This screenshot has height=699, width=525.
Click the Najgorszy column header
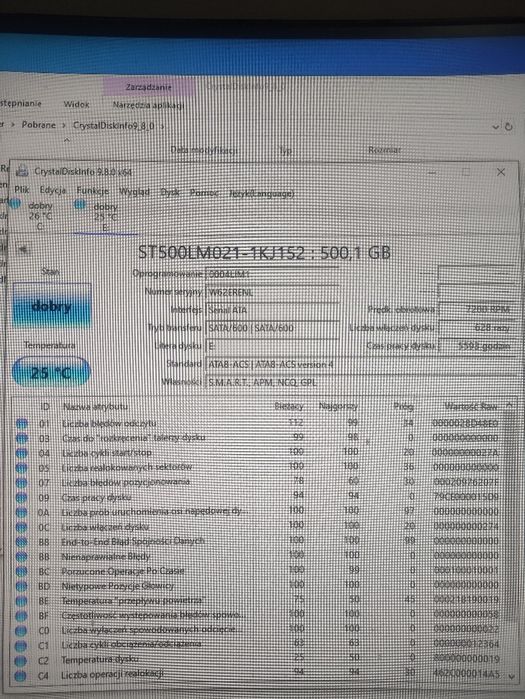point(338,406)
